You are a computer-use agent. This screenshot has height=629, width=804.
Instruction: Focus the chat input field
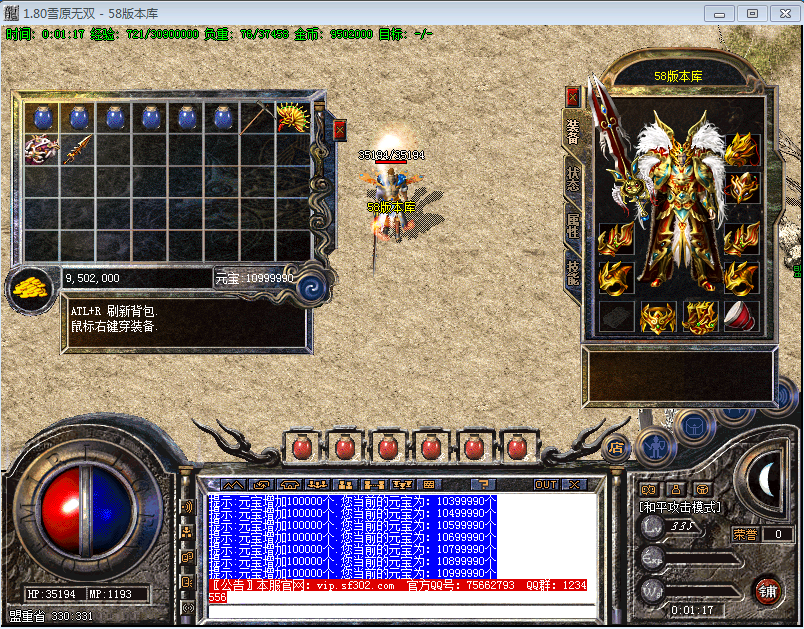click(402, 611)
